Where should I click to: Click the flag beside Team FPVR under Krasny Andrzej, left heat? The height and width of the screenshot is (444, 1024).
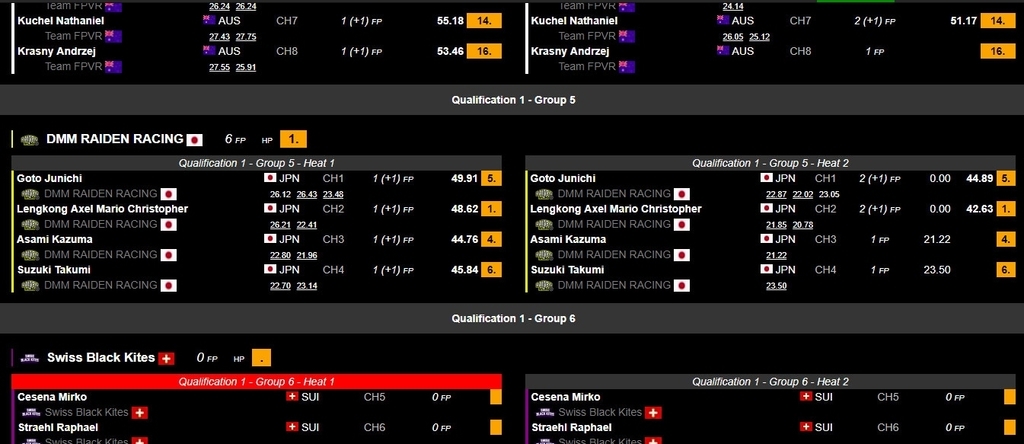[x=114, y=67]
